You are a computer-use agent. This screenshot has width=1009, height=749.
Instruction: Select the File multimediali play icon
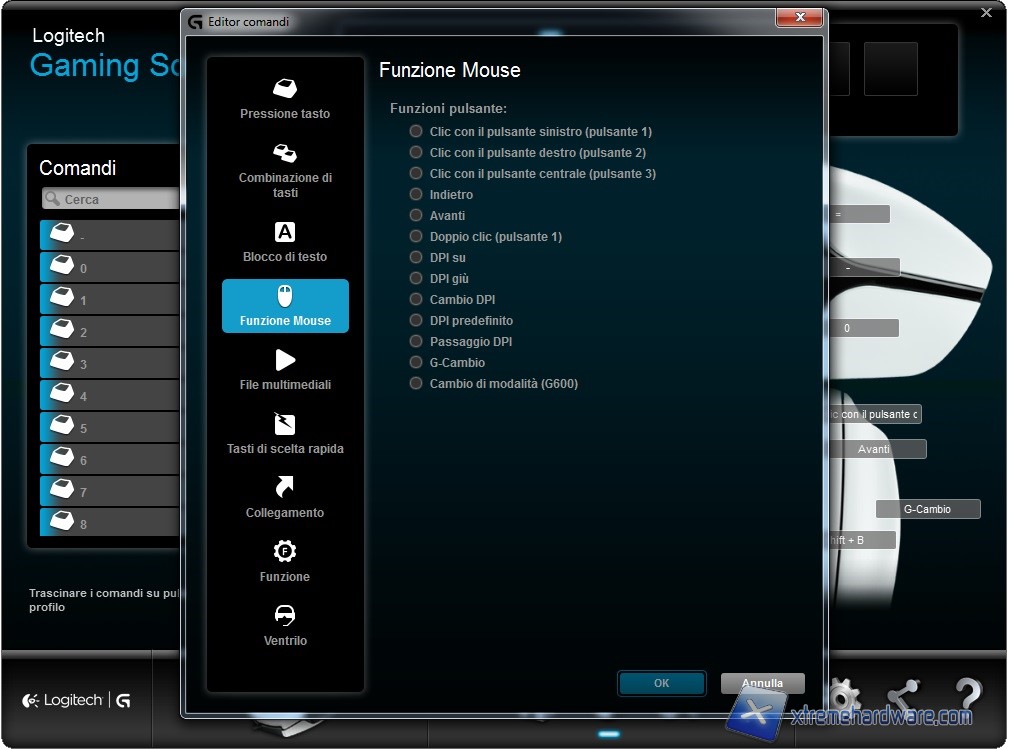pyautogui.click(x=285, y=360)
